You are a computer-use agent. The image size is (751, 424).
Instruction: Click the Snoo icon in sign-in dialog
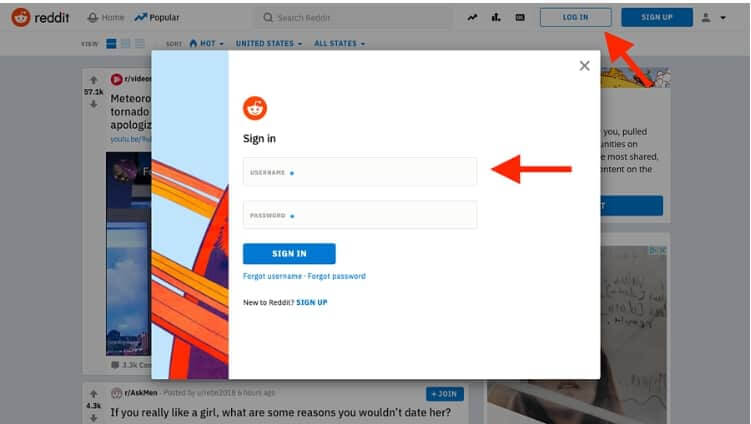pyautogui.click(x=255, y=108)
